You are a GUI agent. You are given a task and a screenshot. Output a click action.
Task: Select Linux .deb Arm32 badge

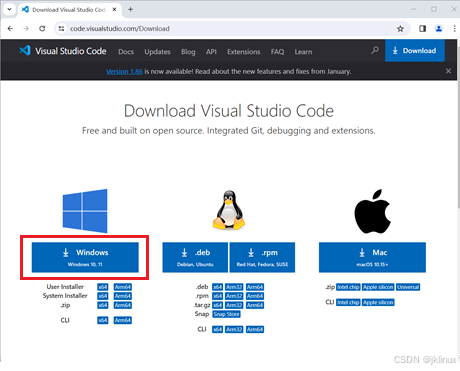click(x=234, y=287)
